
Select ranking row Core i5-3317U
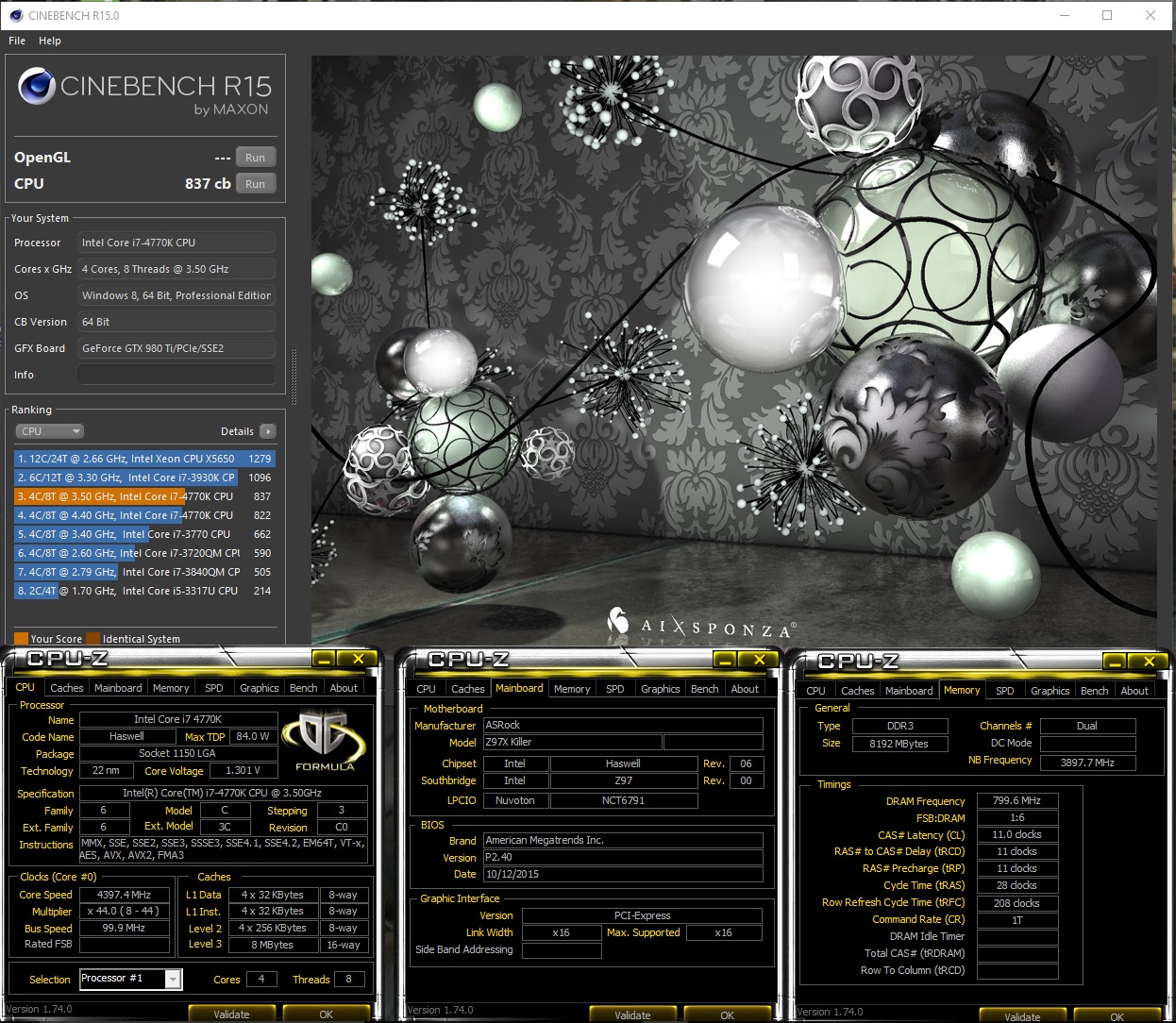pos(144,591)
